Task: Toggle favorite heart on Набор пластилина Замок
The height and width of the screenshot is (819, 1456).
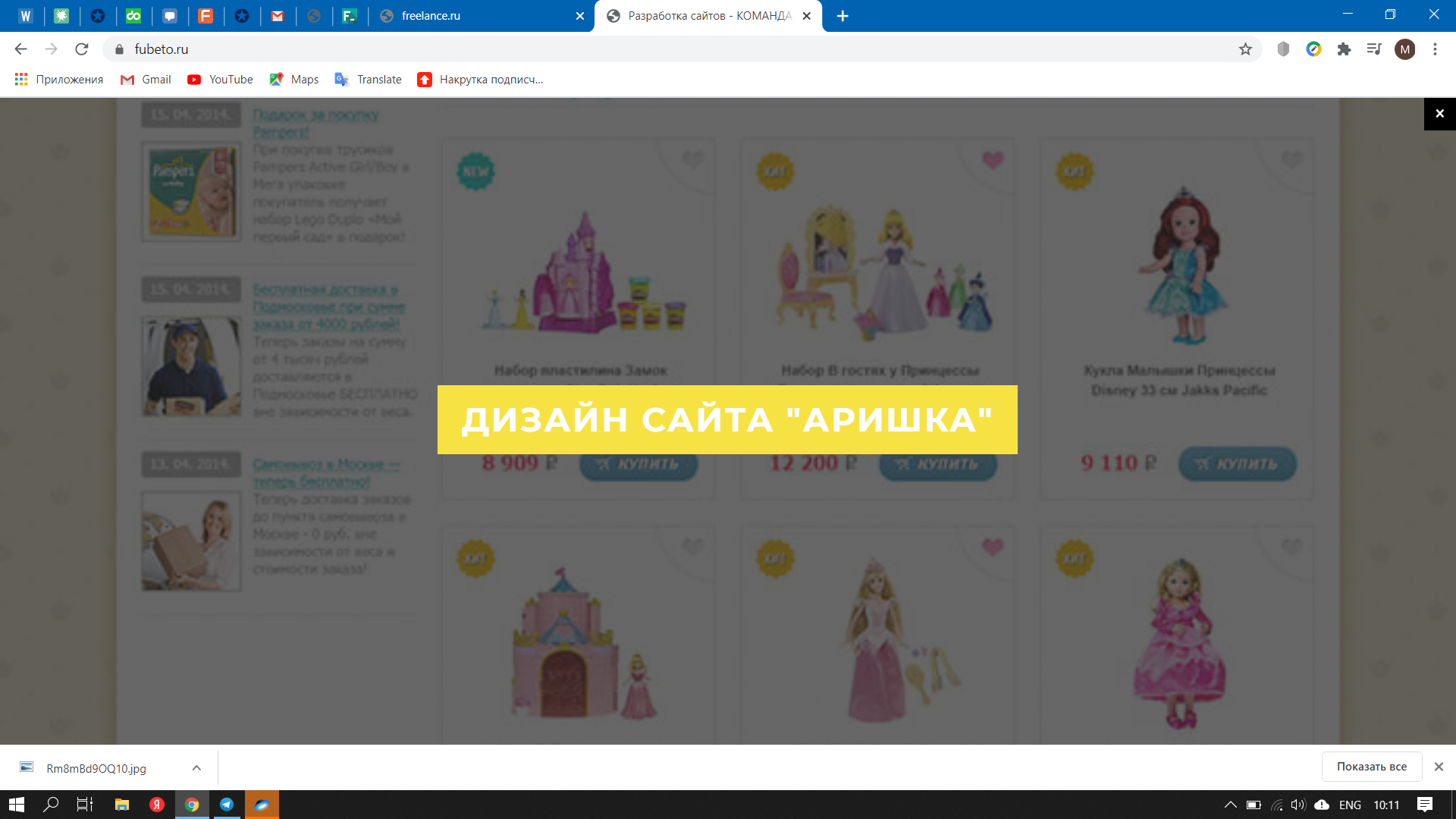Action: tap(692, 160)
